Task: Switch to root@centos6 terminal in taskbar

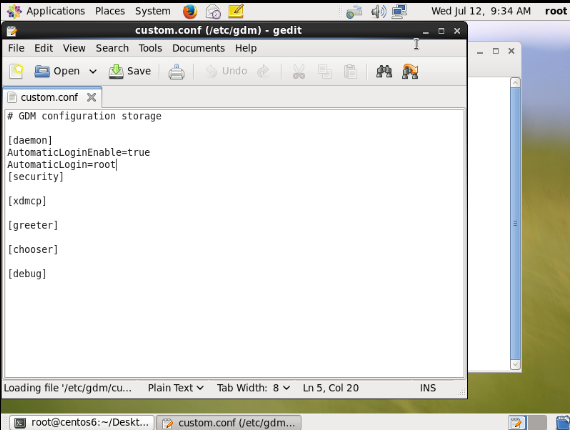Action: 82,422
